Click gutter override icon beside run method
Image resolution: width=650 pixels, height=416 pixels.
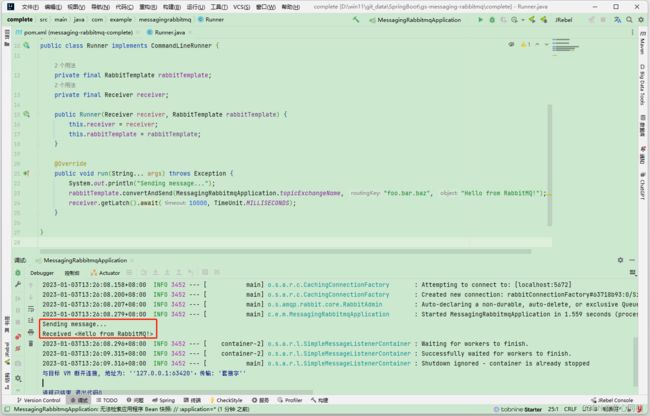coord(27,174)
